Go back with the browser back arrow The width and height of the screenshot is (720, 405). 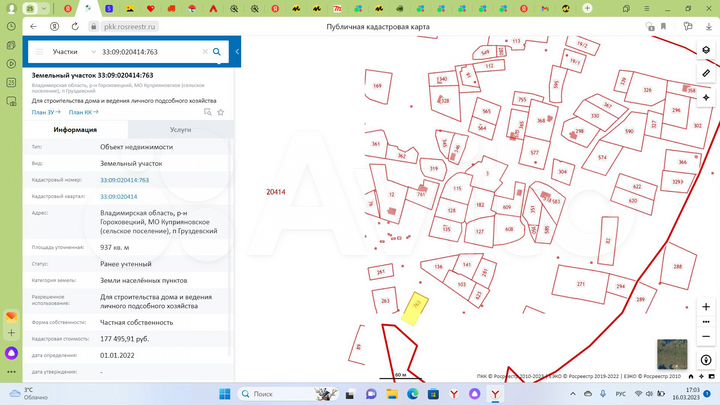[34, 27]
